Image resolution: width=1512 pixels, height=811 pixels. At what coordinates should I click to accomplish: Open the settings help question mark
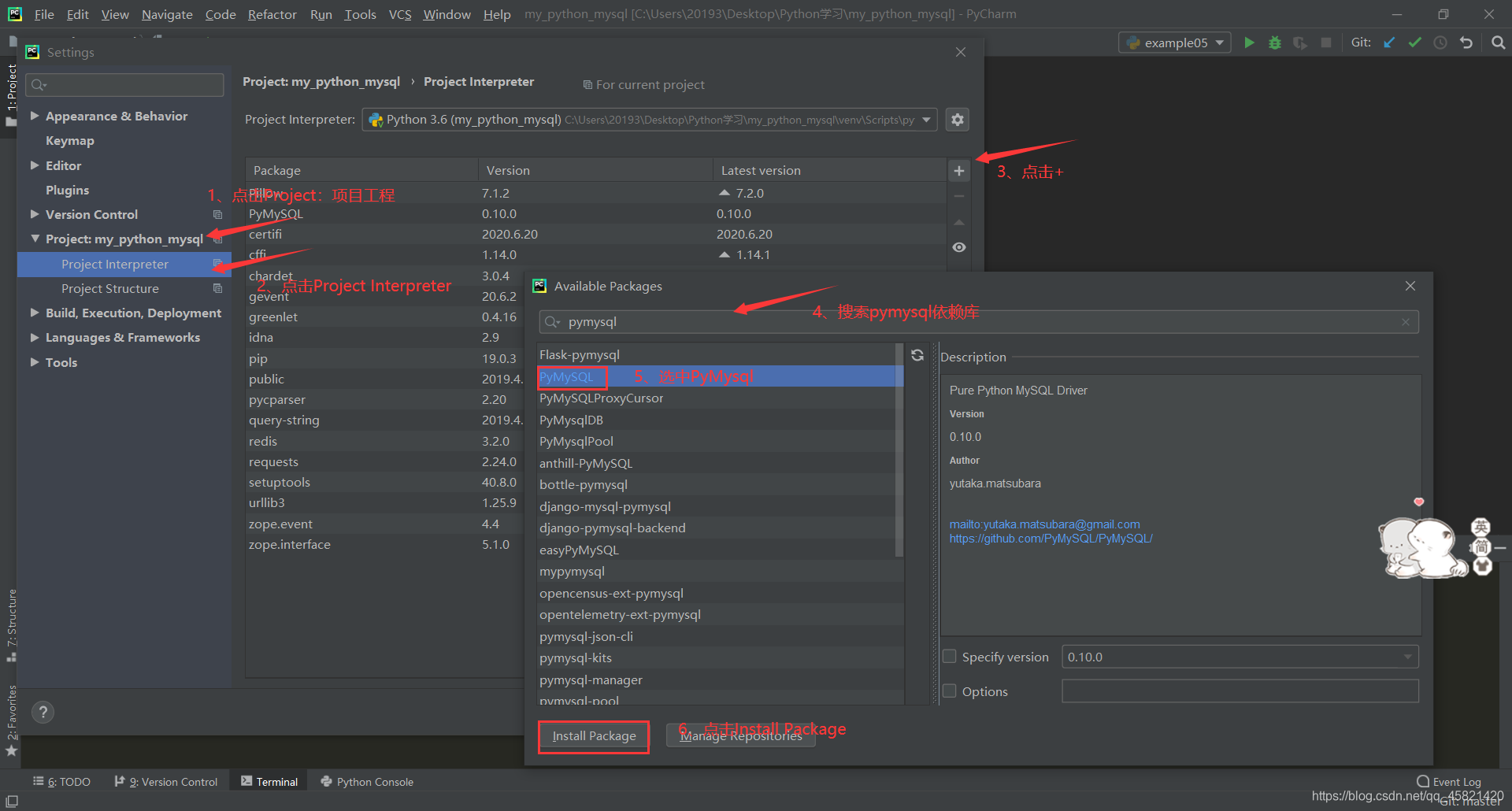43,713
